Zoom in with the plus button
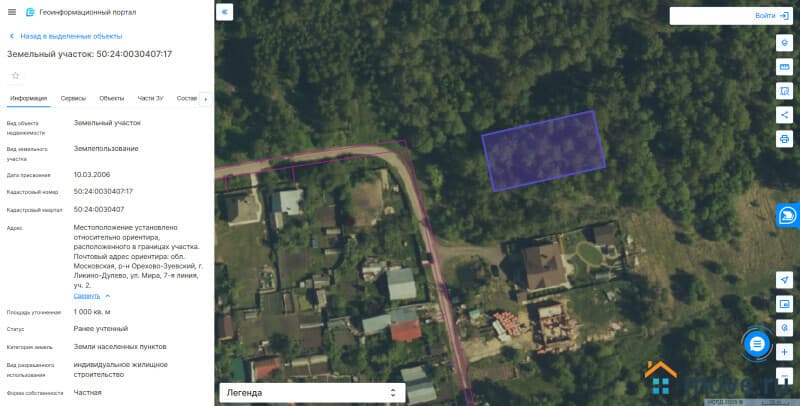Viewport: 800px width, 406px height. (x=784, y=352)
